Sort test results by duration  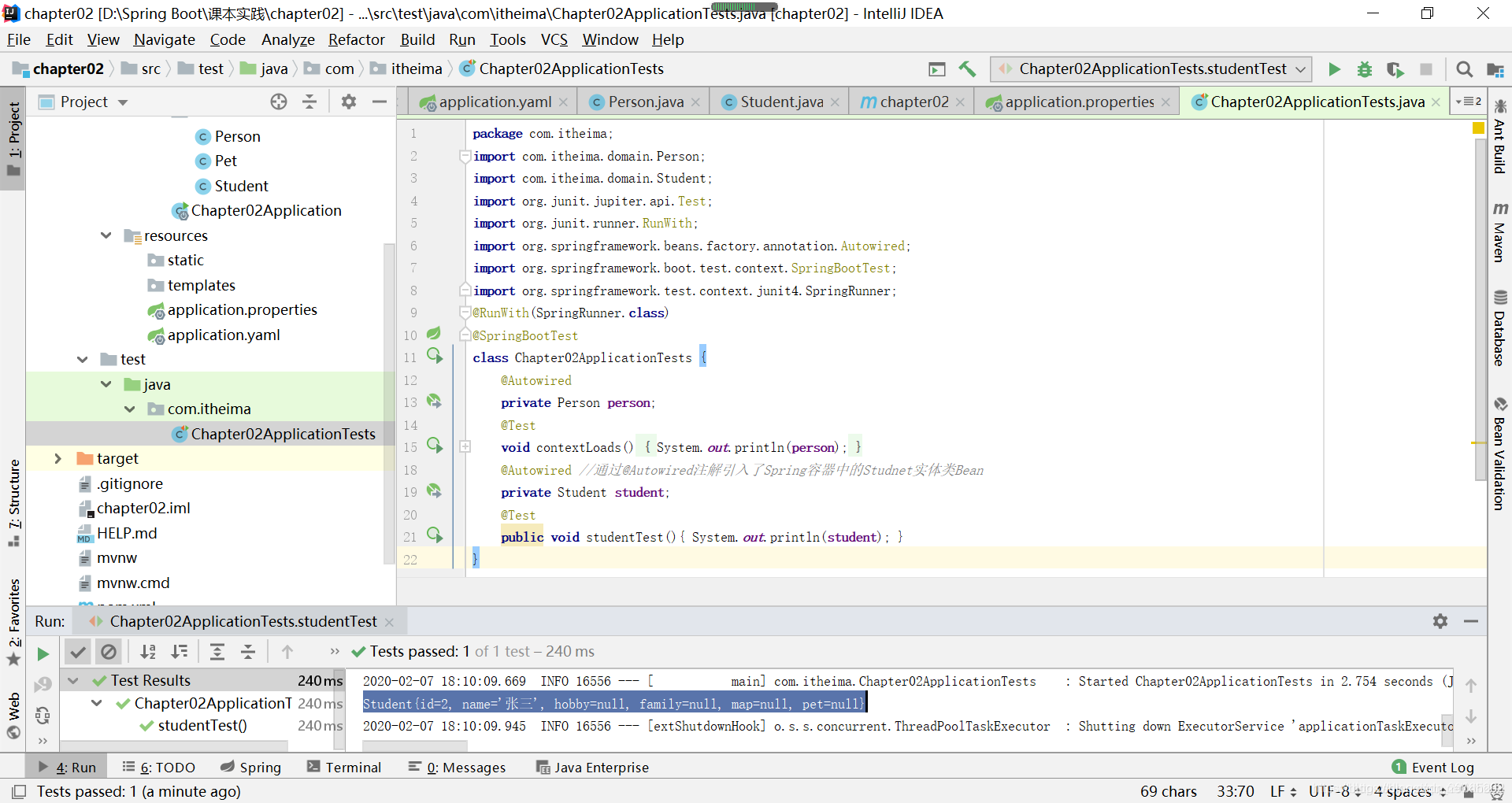pos(180,652)
